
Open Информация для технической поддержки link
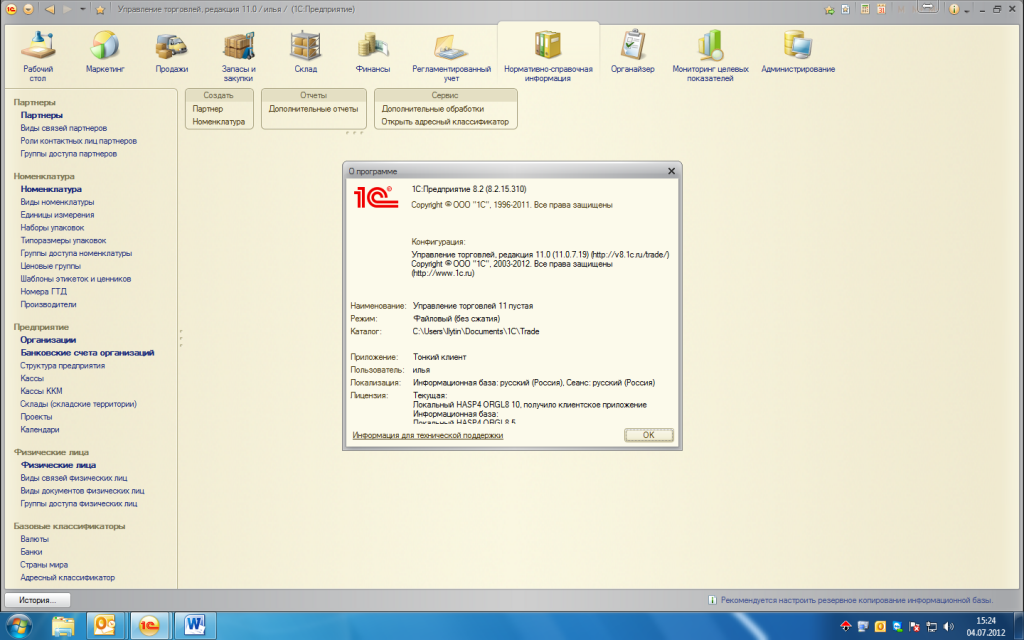[x=428, y=436]
